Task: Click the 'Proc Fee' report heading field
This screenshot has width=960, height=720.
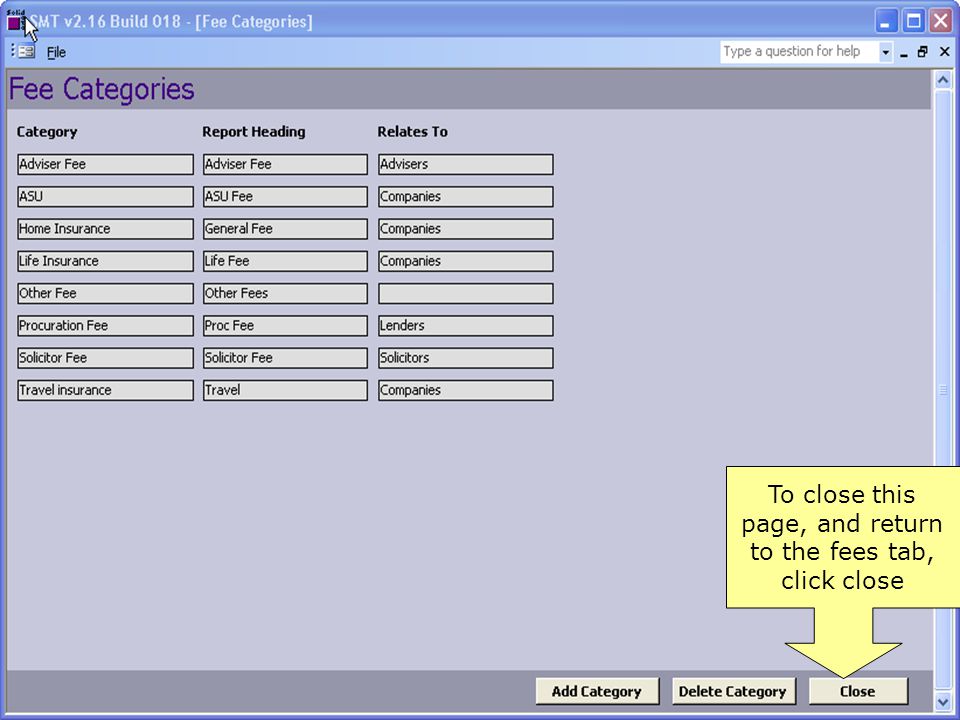Action: pos(285,326)
